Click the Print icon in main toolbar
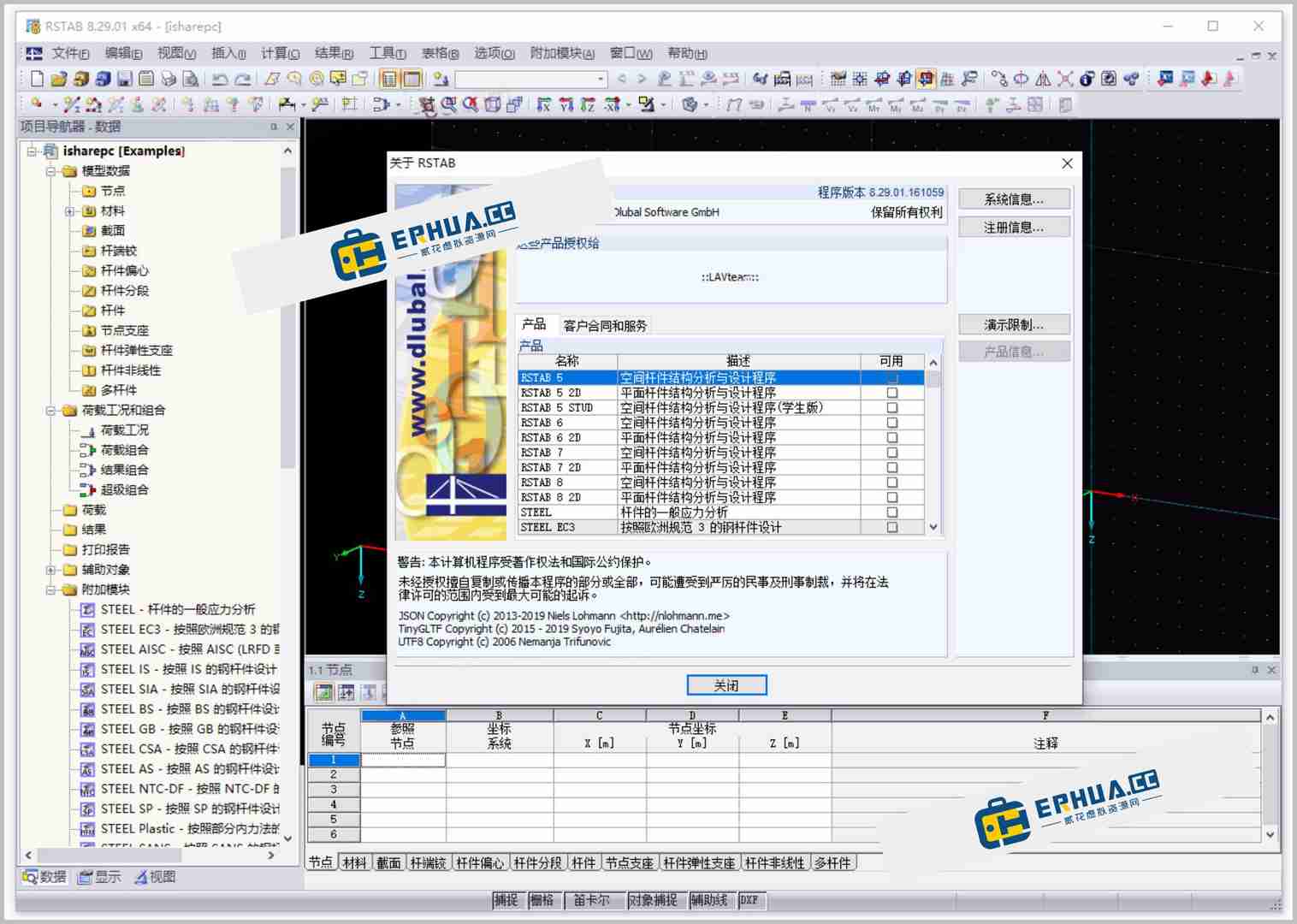The image size is (1297, 924). point(169,79)
